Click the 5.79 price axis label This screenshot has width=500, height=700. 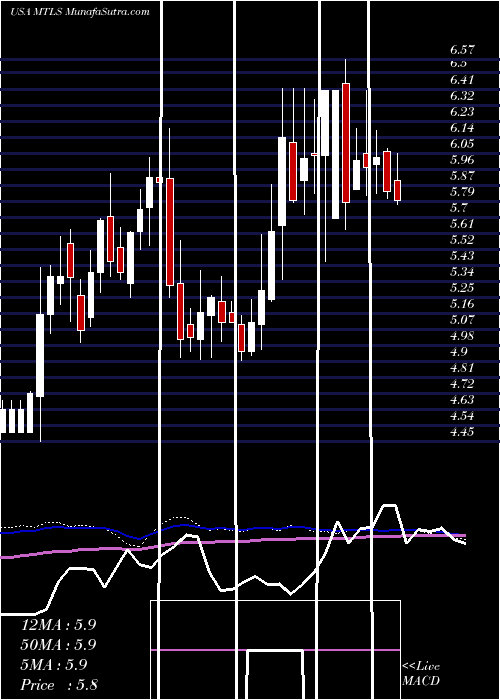462,192
